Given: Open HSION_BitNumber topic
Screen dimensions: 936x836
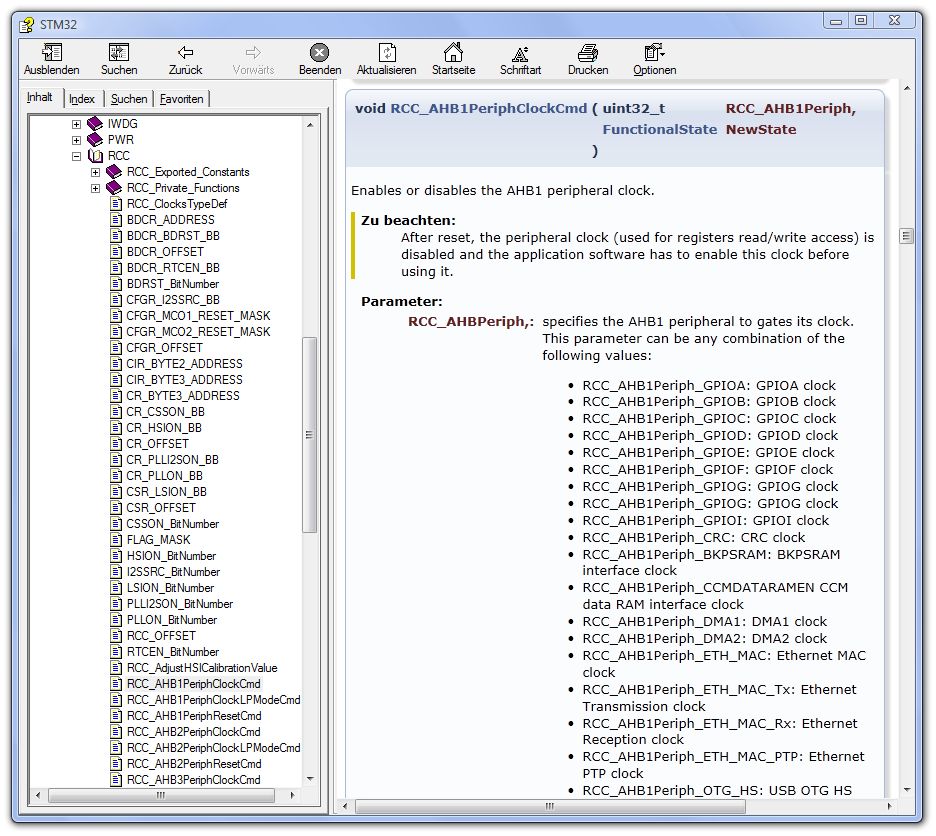Looking at the screenshot, I should (171, 556).
